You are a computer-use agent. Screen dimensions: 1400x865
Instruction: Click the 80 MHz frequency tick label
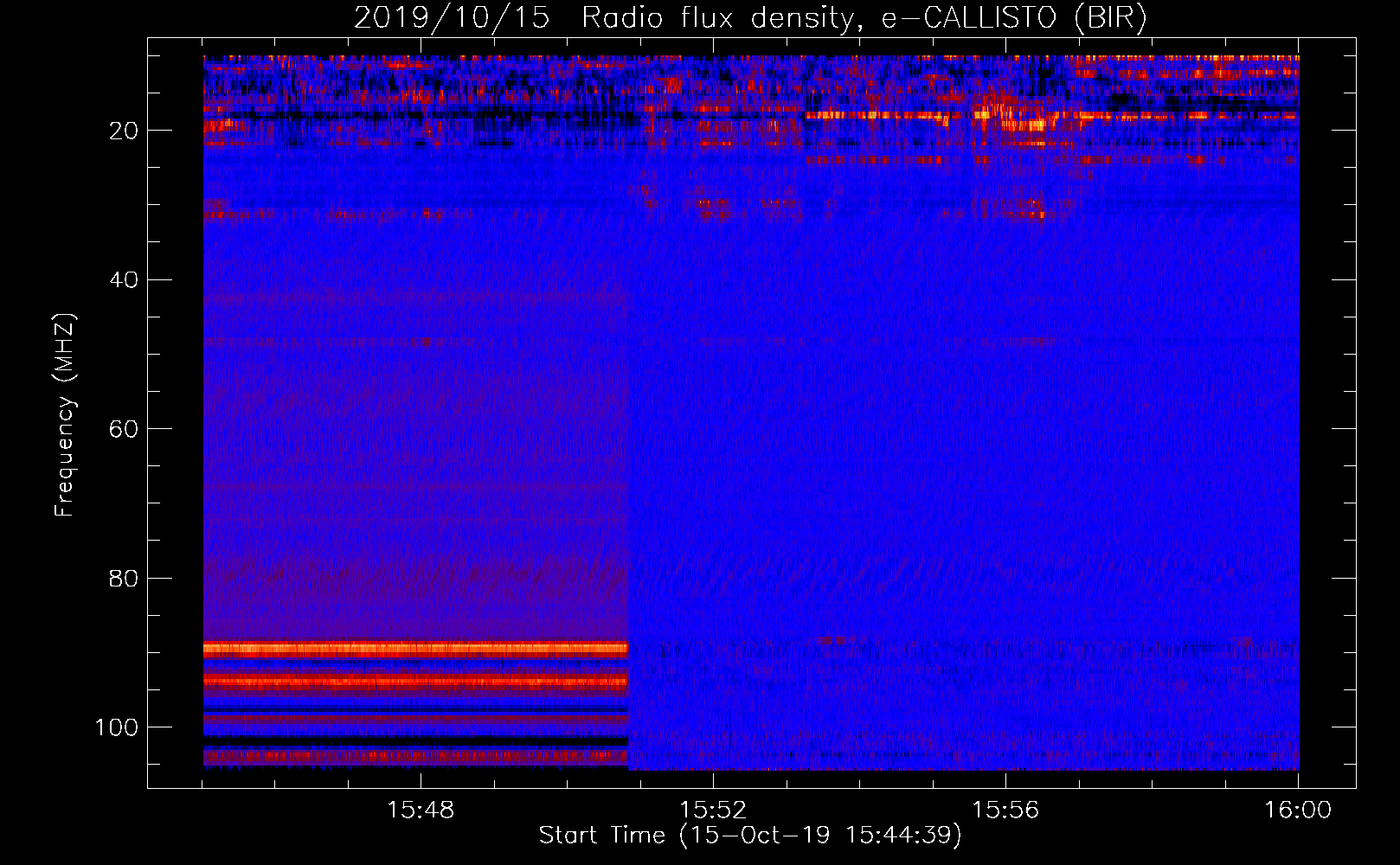125,578
